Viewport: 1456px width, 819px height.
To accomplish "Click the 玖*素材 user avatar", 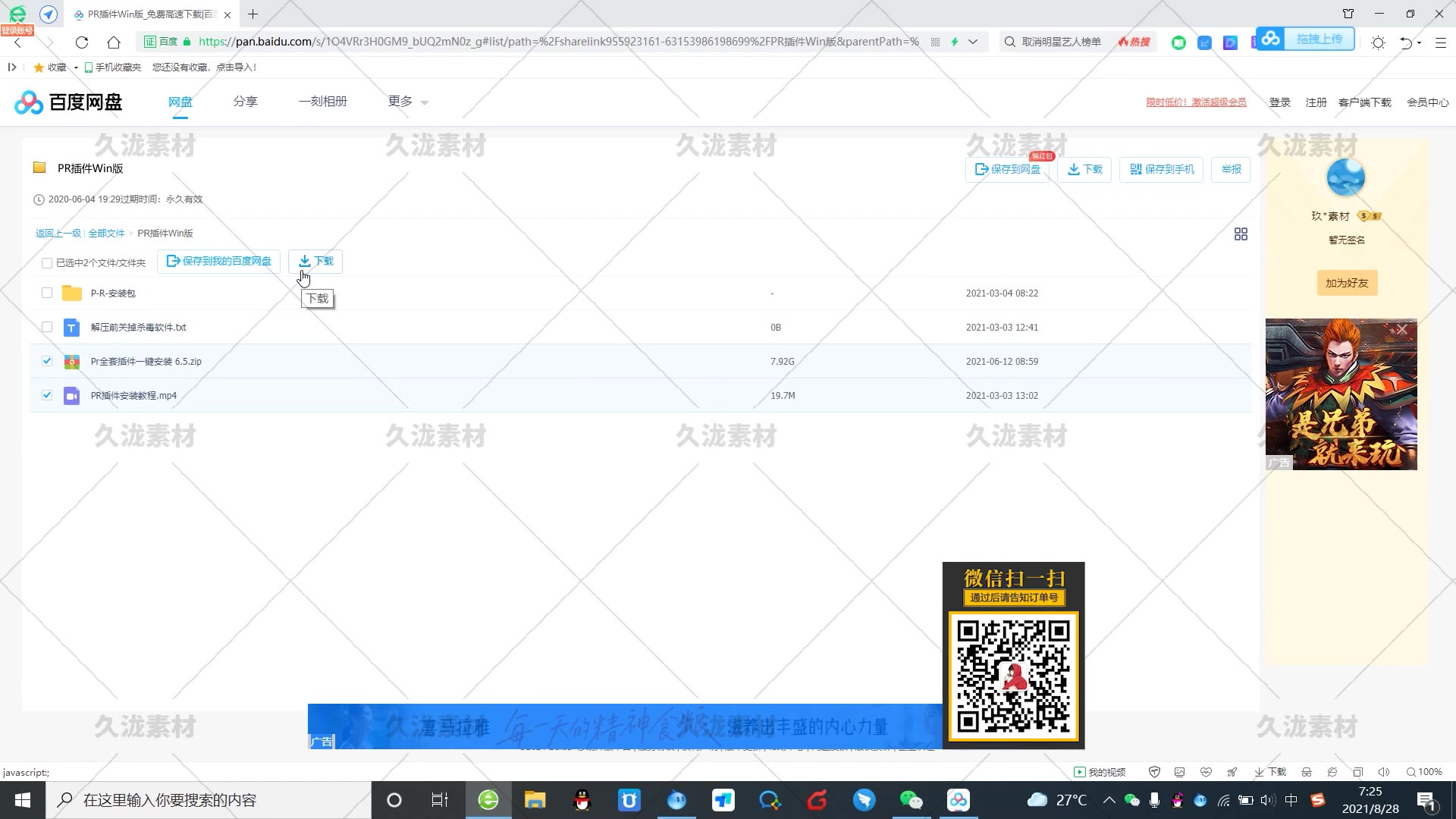I will [x=1345, y=178].
